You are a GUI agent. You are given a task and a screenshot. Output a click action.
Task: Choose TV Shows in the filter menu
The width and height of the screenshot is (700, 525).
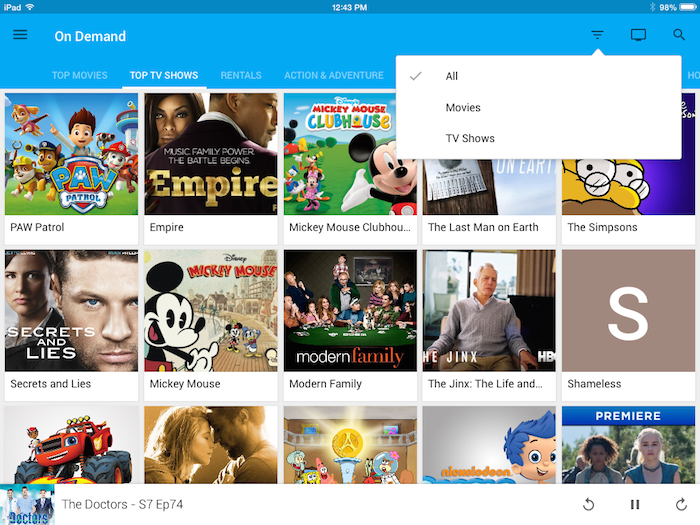(x=538, y=138)
